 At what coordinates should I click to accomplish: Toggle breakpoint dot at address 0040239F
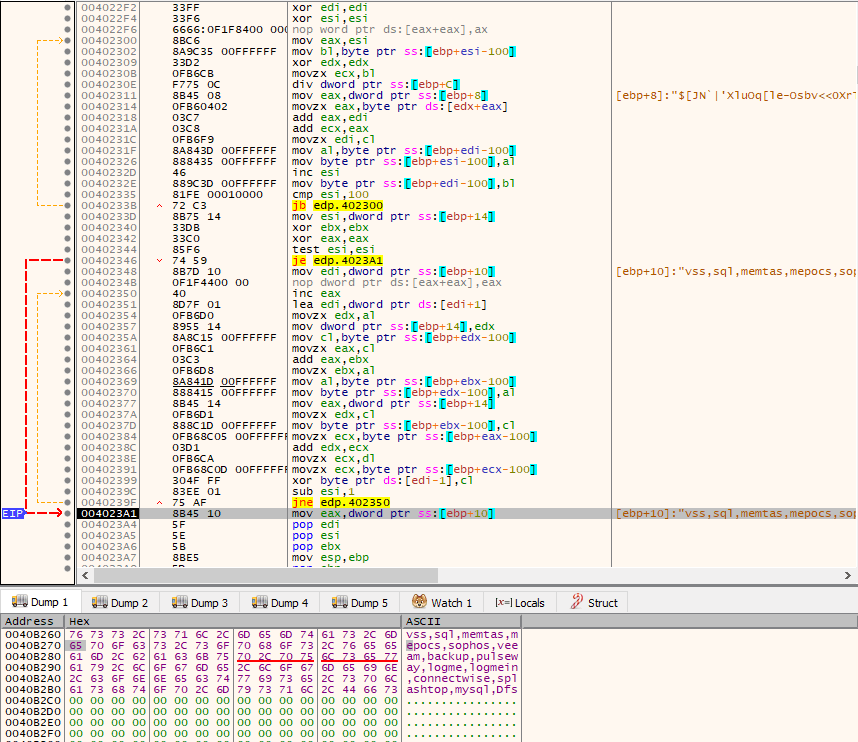tap(67, 502)
